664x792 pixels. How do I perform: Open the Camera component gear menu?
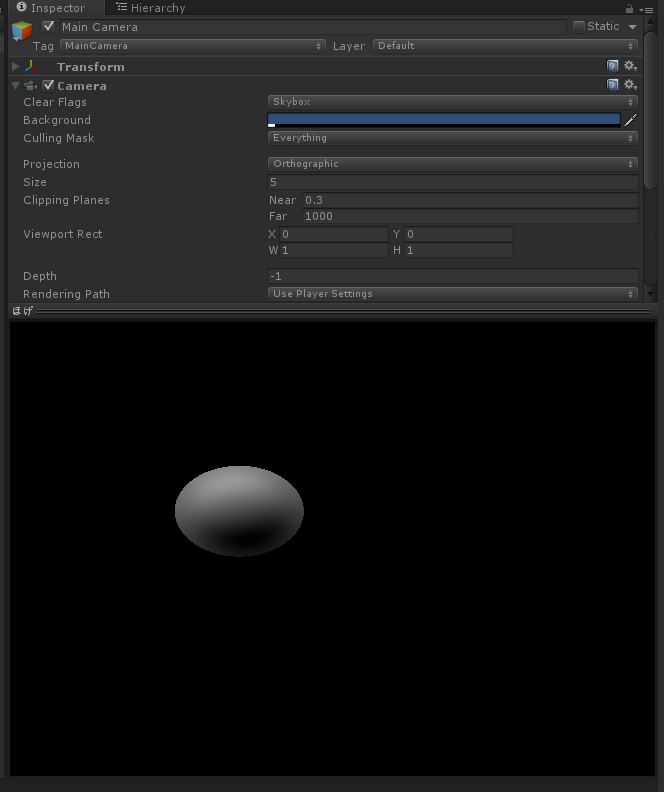630,85
